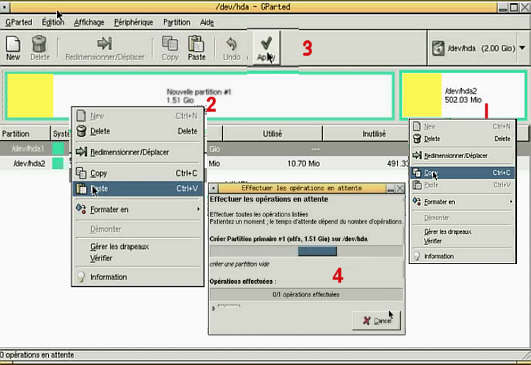This screenshot has width=531, height=365.
Task: Select the /dev/hda2 partition graphic block
Action: pos(463,95)
